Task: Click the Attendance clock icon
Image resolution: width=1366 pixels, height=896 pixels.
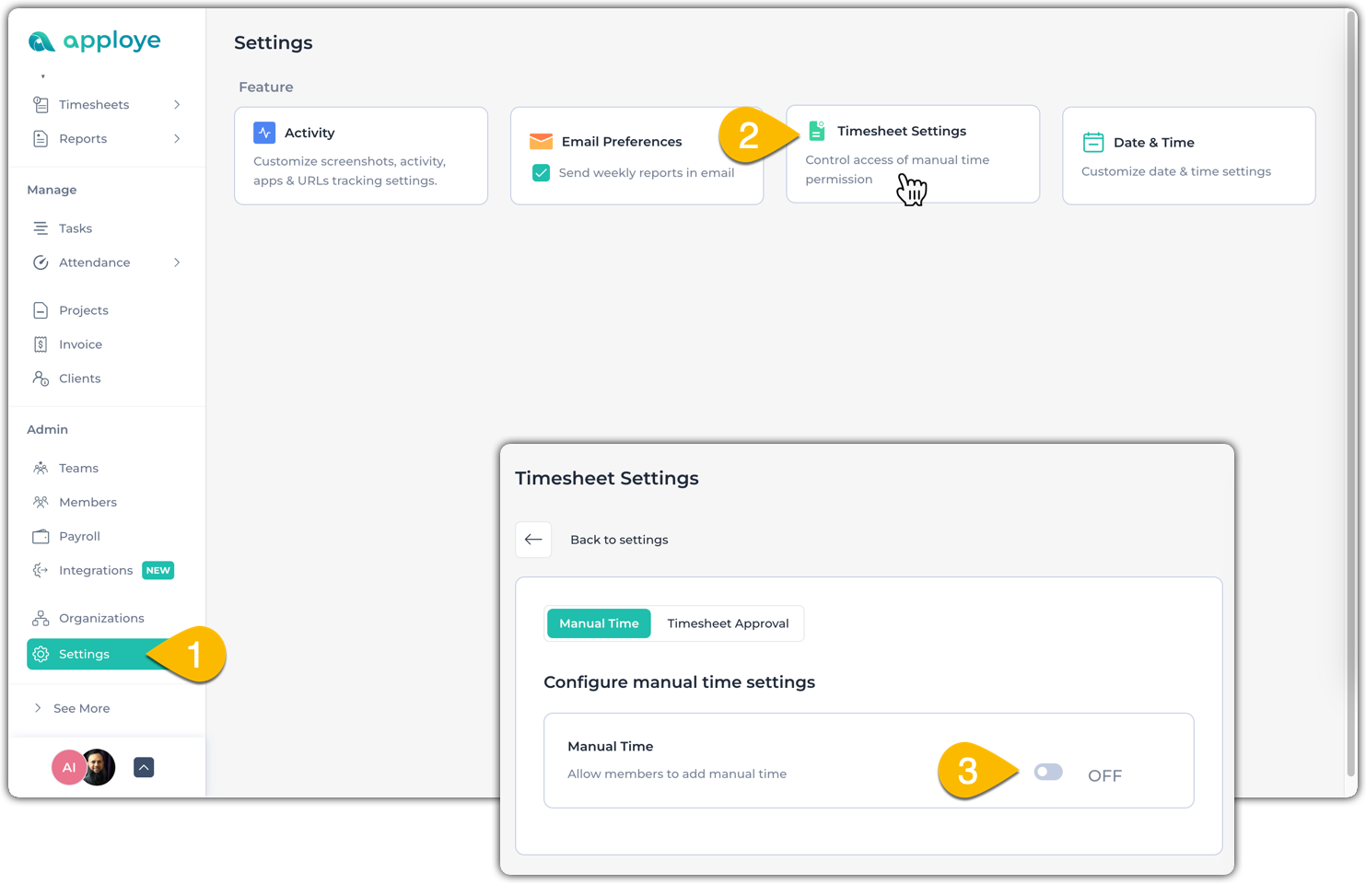Action: pyautogui.click(x=41, y=262)
